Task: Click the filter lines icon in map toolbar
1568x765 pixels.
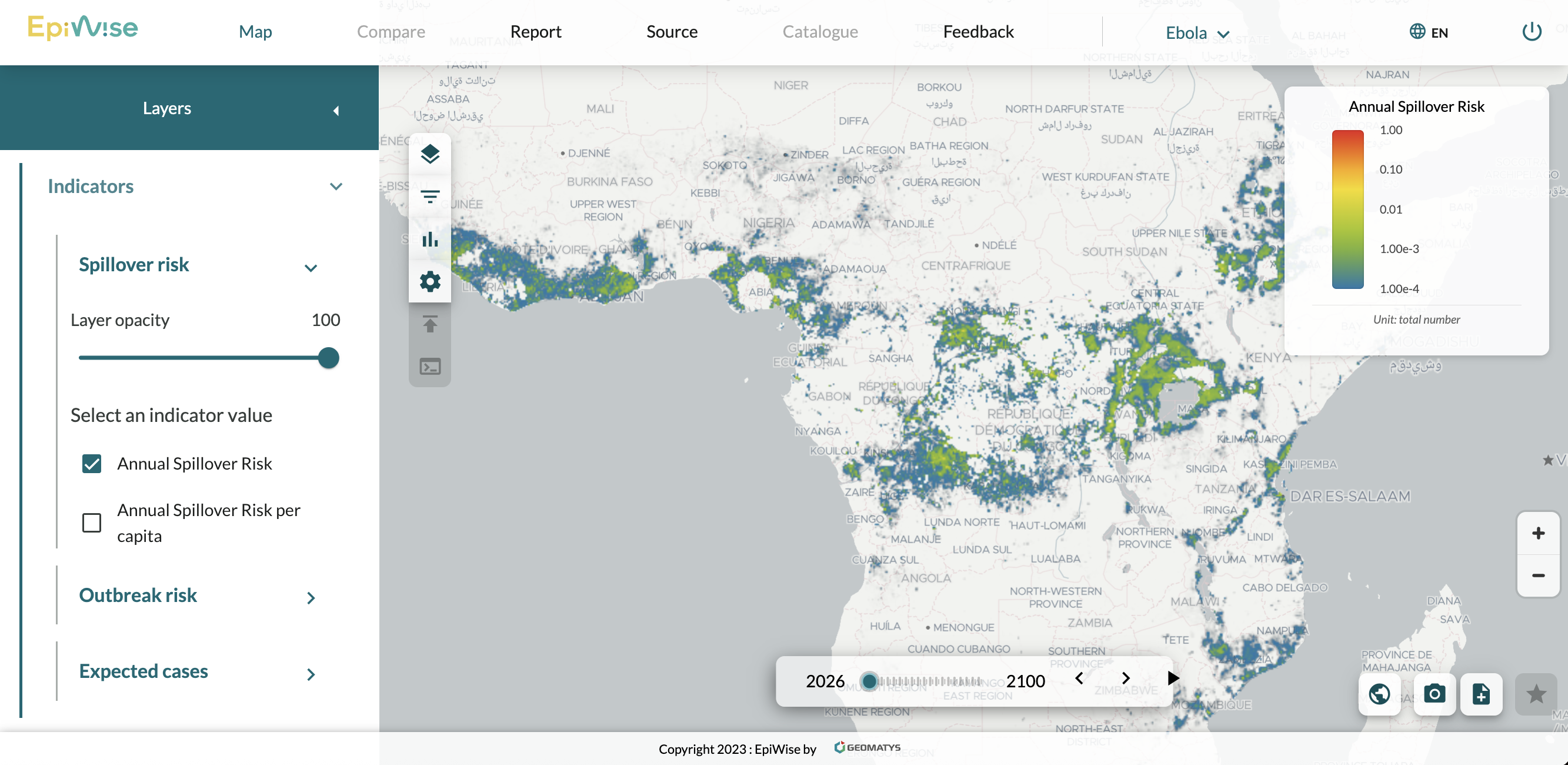Action: pyautogui.click(x=430, y=196)
